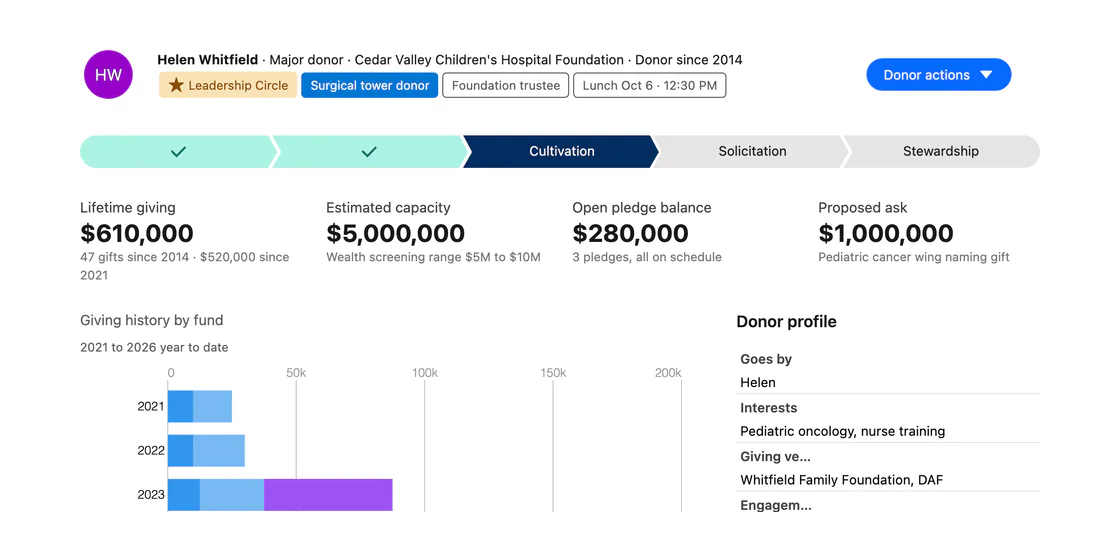The height and width of the screenshot is (560, 1120).
Task: Select the Solicitation stage
Action: click(x=751, y=151)
